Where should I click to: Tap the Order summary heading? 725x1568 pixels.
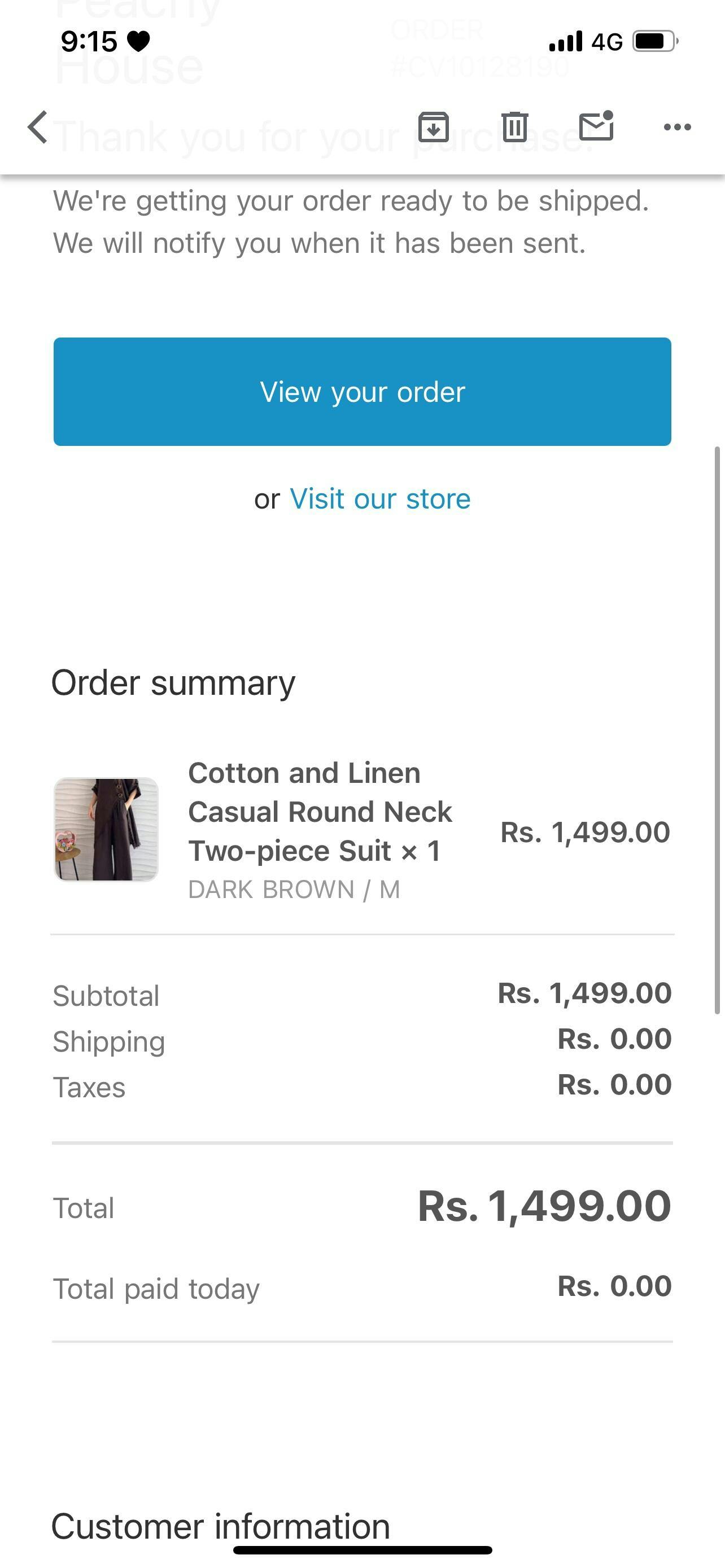pos(173,683)
